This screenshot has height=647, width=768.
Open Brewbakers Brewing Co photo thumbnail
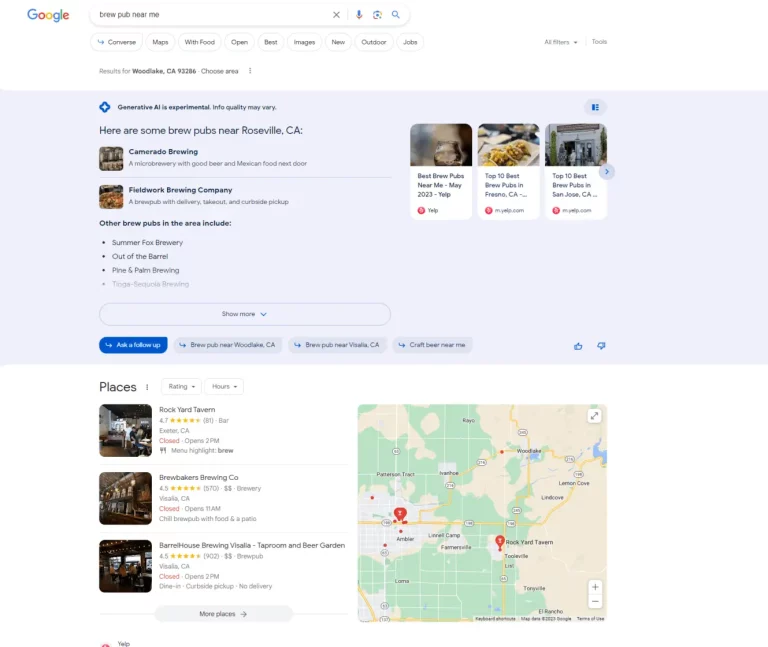125,498
